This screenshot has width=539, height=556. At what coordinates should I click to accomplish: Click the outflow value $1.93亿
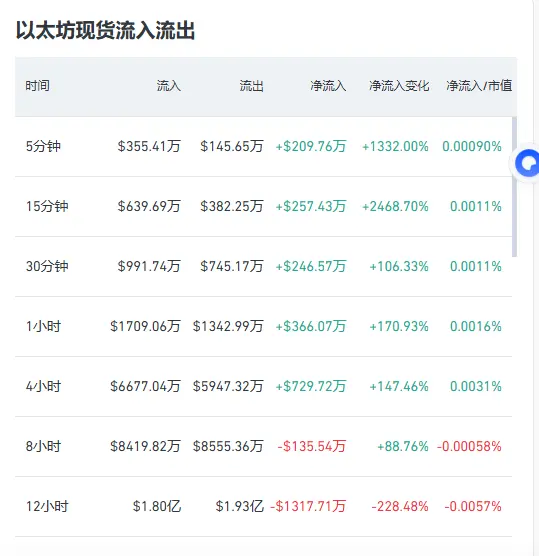(240, 506)
